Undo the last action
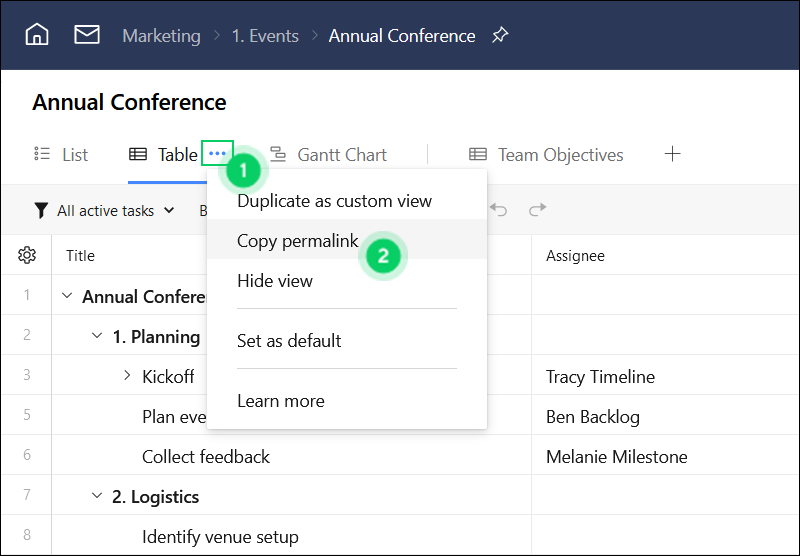Image resolution: width=800 pixels, height=556 pixels. 498,209
